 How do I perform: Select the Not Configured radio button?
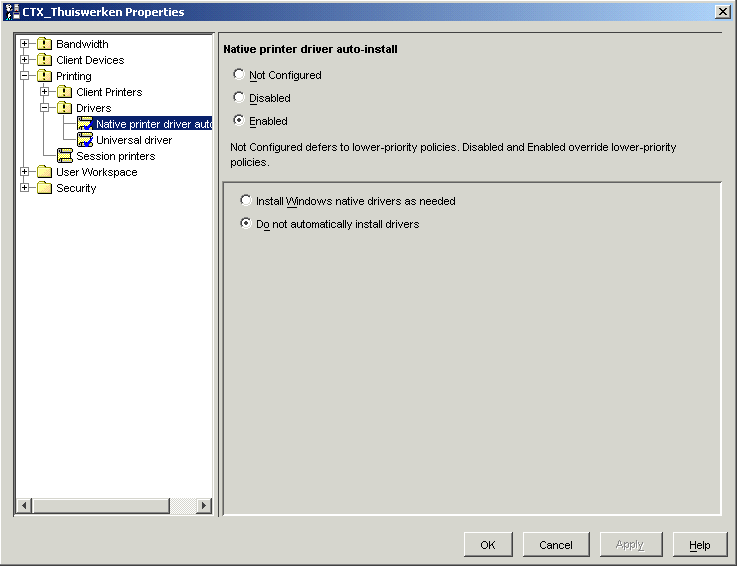point(238,75)
